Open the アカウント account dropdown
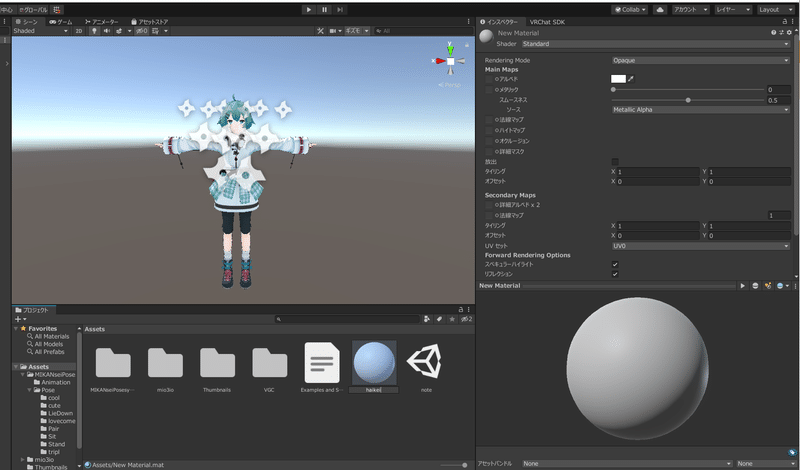 [690, 10]
